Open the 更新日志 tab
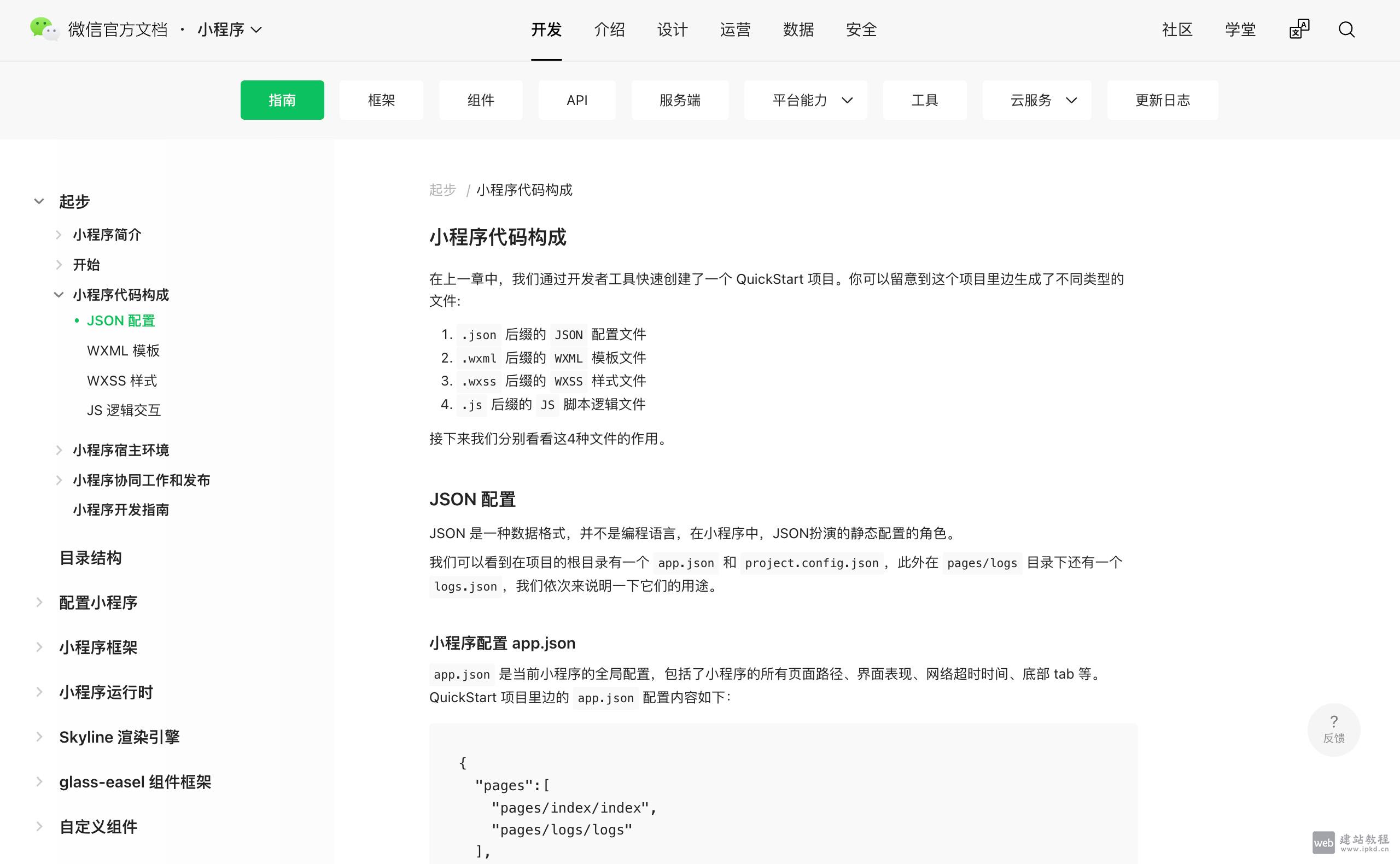This screenshot has height=864, width=1400. click(x=1162, y=100)
